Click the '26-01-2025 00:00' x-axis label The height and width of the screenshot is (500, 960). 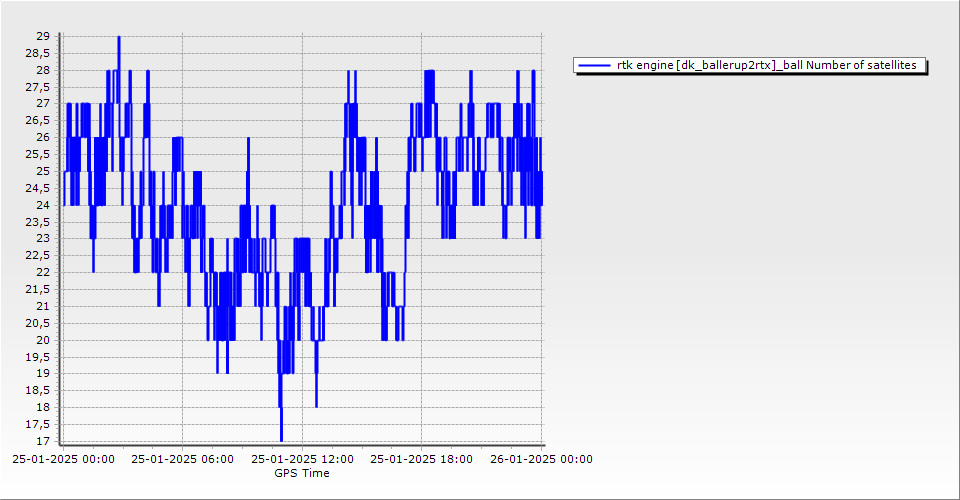[541, 460]
